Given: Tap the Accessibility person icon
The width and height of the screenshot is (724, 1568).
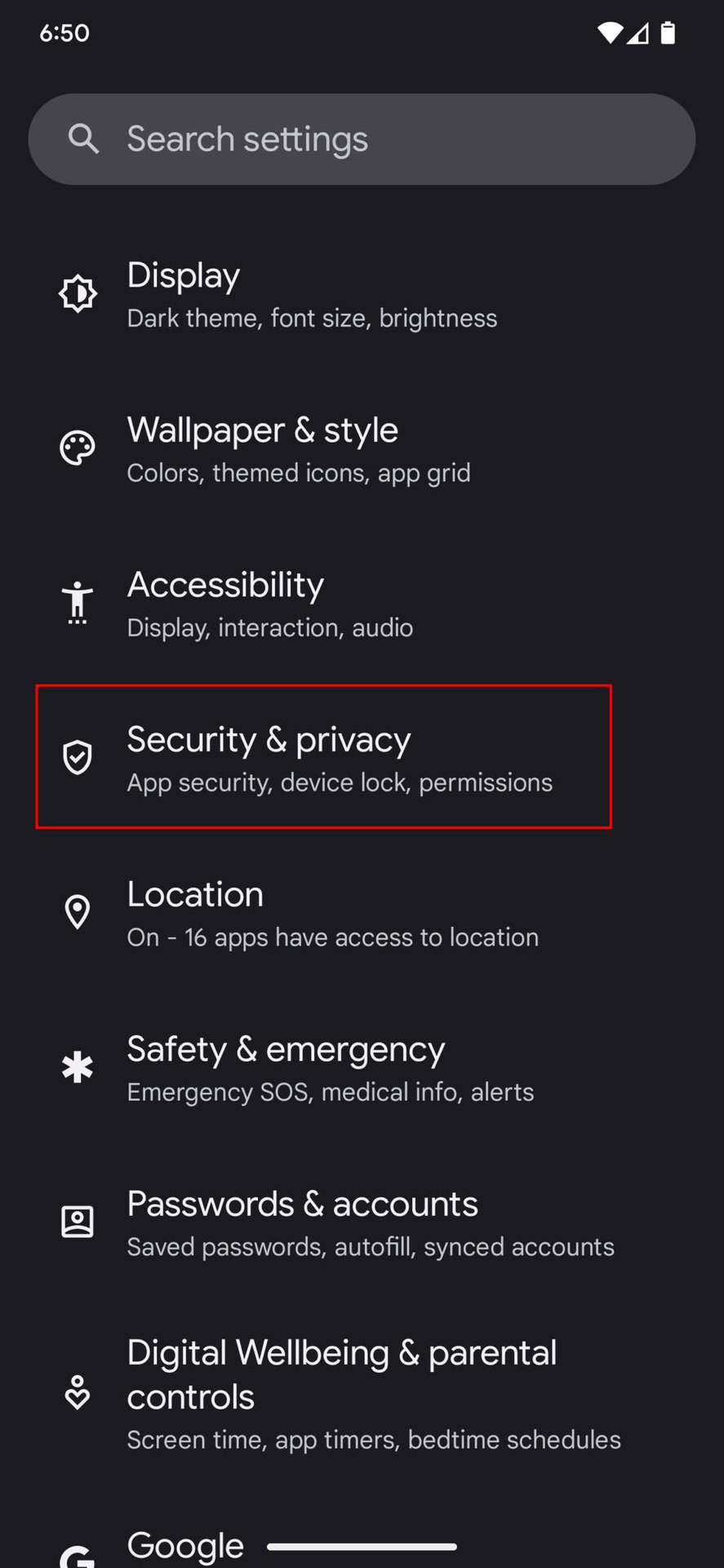Looking at the screenshot, I should (78, 603).
